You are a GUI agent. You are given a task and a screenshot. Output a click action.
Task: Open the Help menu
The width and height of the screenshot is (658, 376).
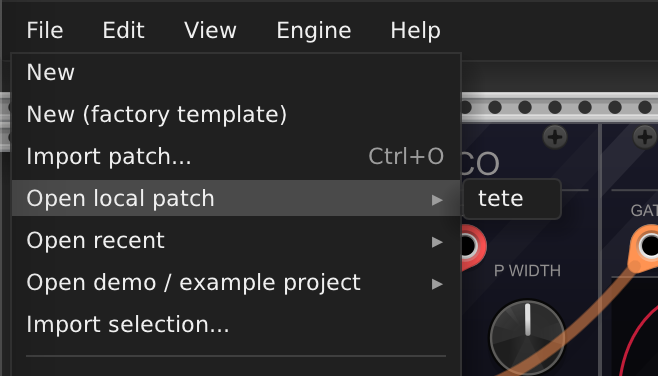415,31
